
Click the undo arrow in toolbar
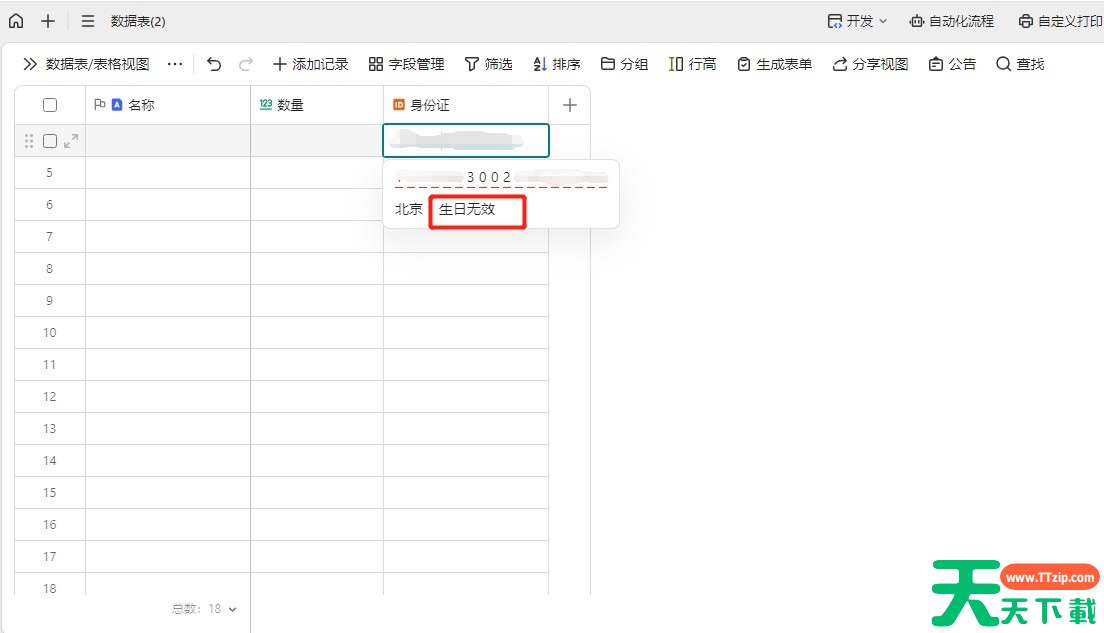214,64
